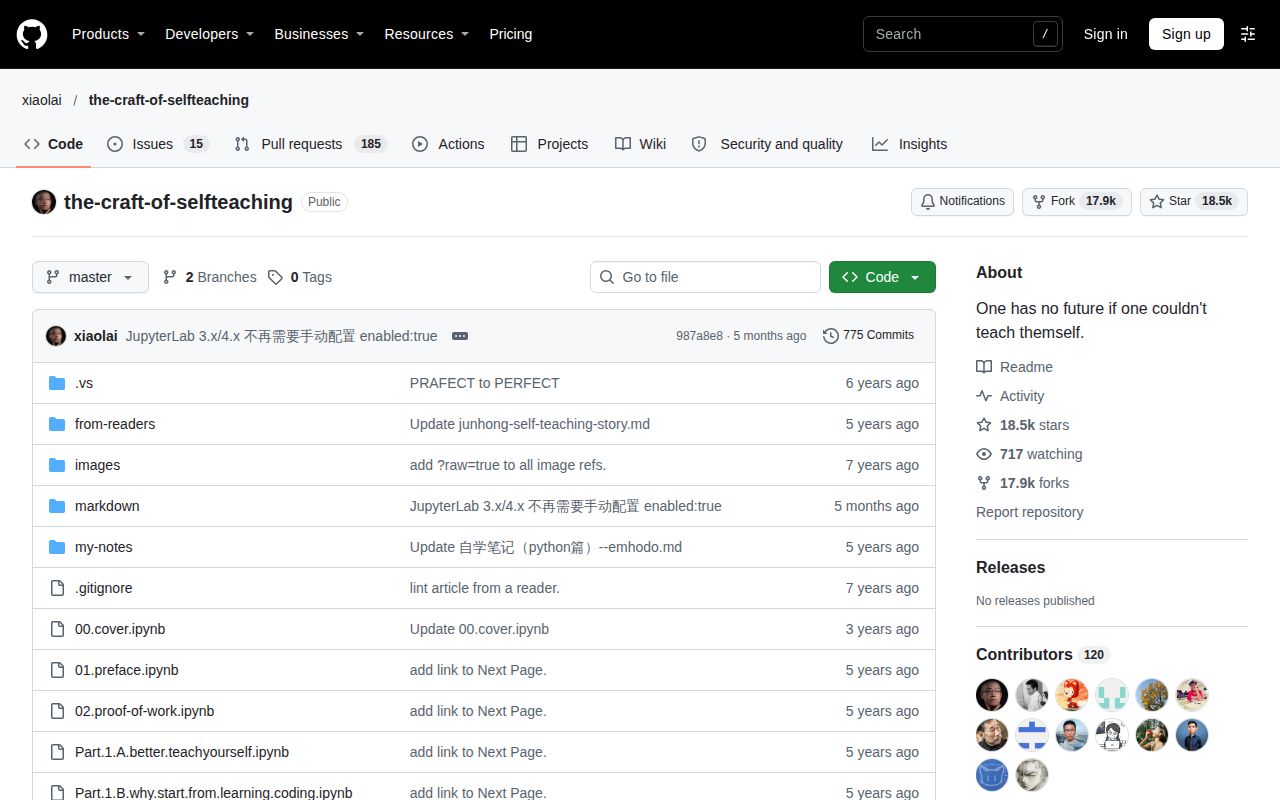Open the markdown folder

click(107, 506)
